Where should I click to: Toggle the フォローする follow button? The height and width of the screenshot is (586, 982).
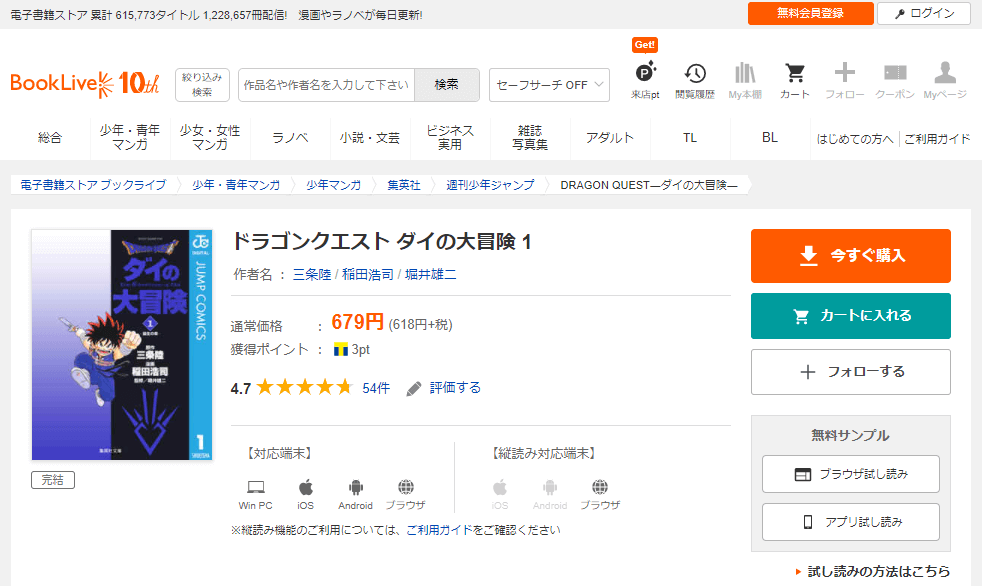click(x=850, y=372)
